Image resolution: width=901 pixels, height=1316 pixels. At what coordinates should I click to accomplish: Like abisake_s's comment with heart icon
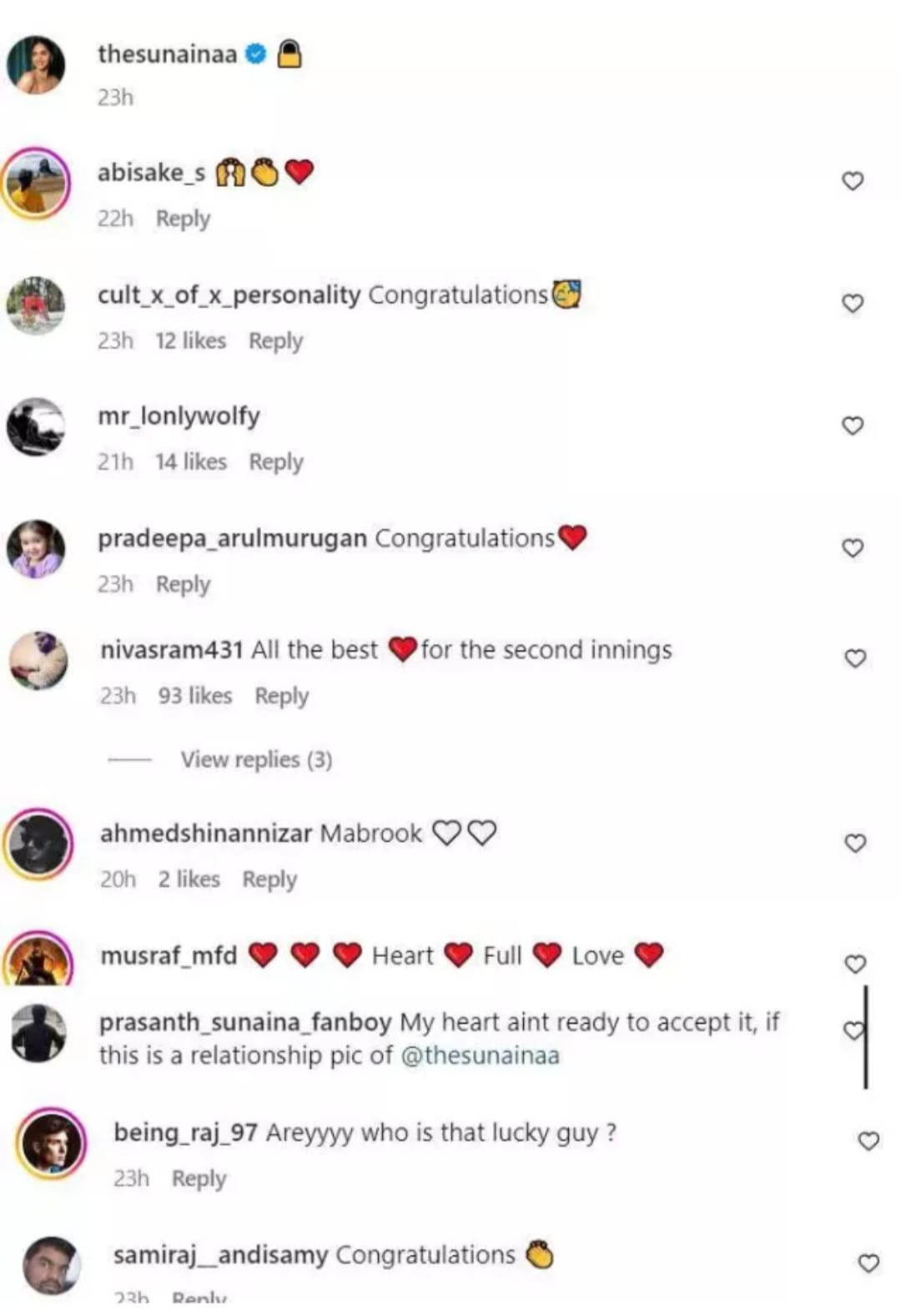click(852, 180)
